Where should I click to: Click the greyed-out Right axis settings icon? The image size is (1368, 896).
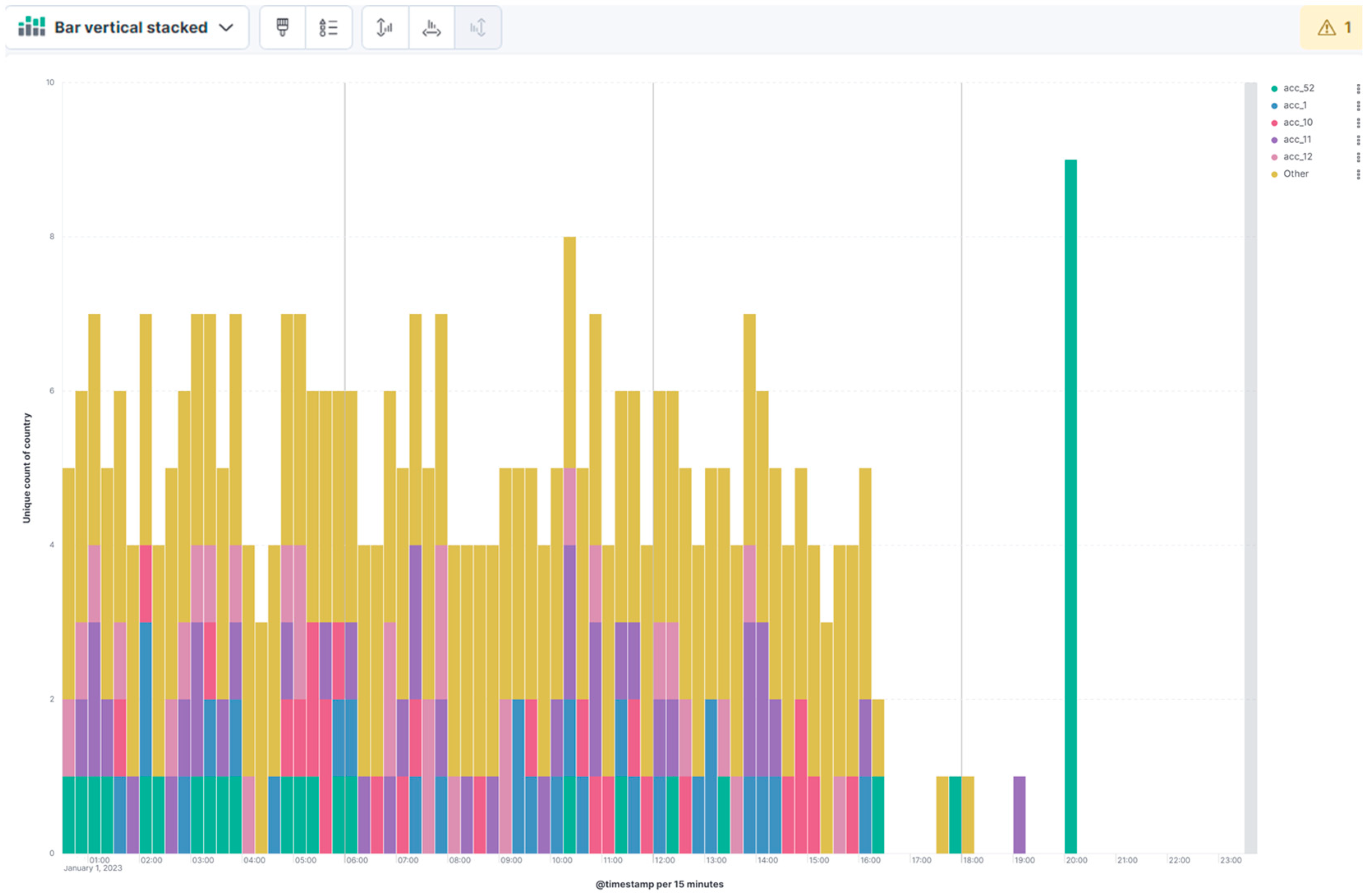(x=478, y=28)
